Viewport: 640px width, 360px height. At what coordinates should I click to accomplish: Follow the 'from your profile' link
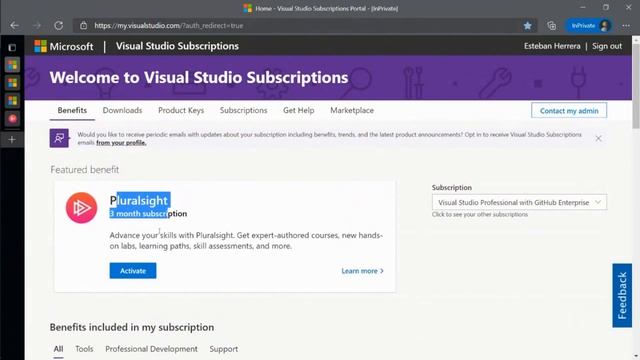121,143
